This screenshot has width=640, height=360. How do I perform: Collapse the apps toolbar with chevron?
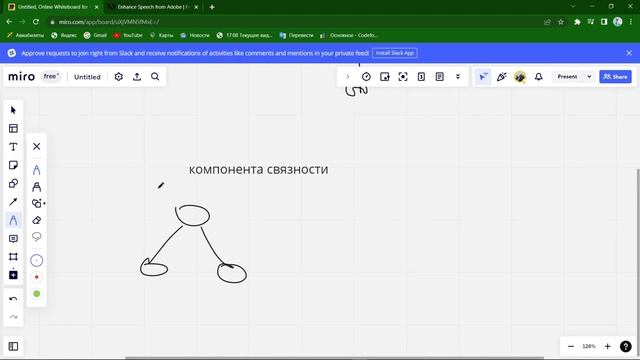tap(348, 77)
